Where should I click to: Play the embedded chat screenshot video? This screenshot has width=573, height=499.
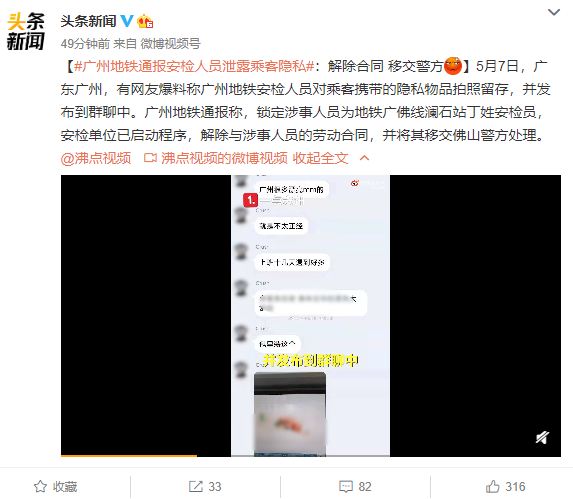(x=311, y=316)
